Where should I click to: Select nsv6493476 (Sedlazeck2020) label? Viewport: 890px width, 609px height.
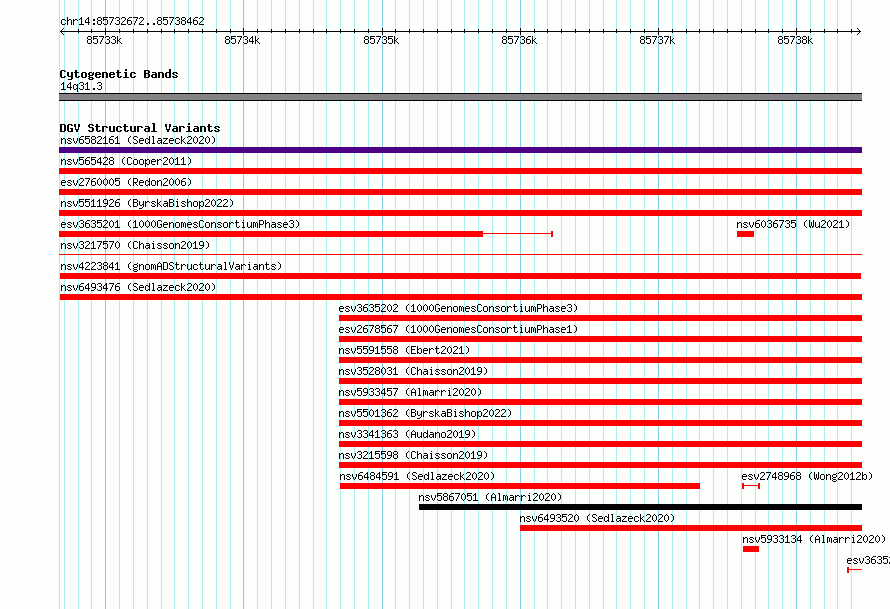pos(138,287)
